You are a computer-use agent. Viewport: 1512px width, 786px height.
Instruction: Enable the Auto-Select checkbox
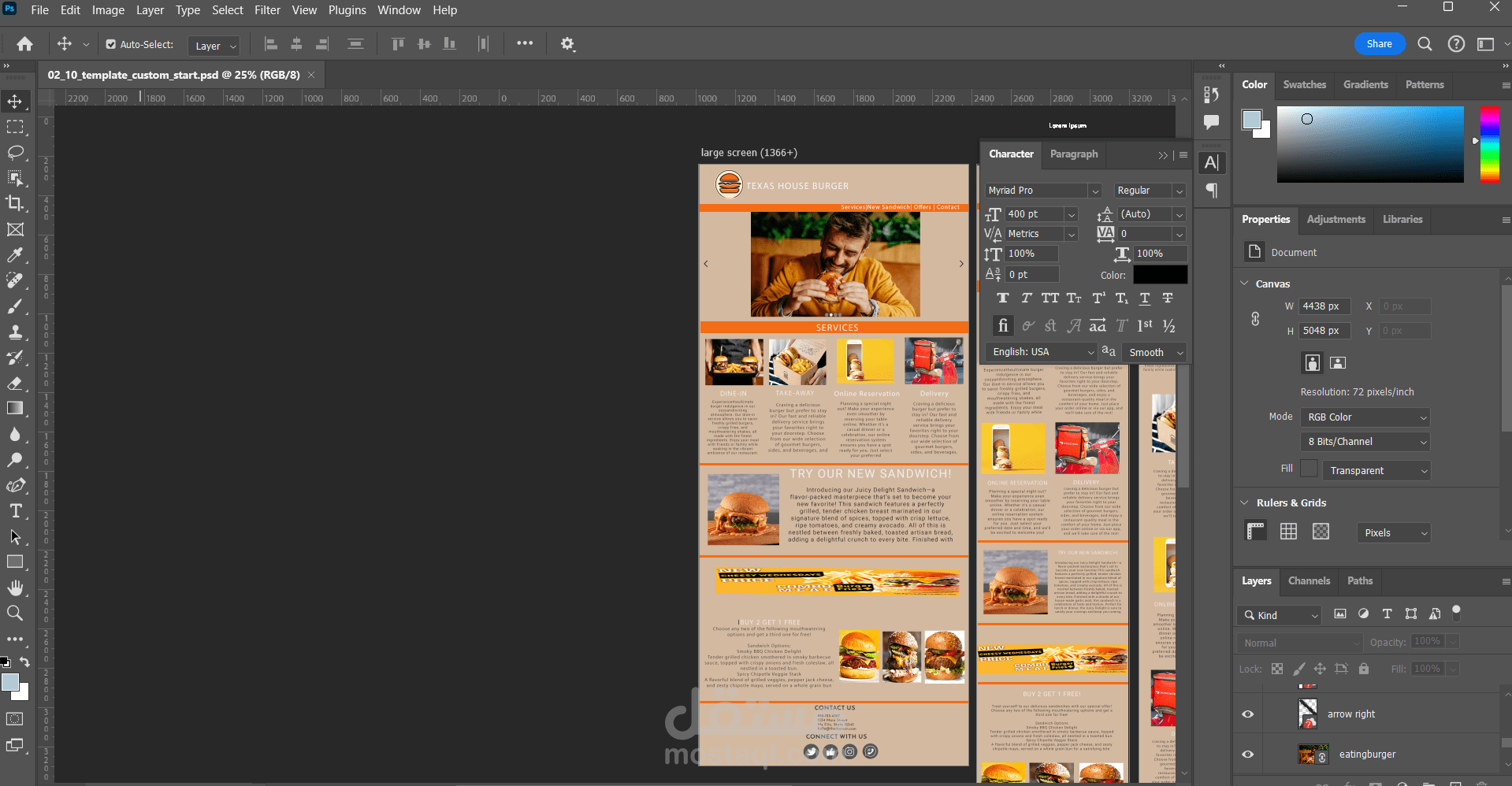coord(111,45)
